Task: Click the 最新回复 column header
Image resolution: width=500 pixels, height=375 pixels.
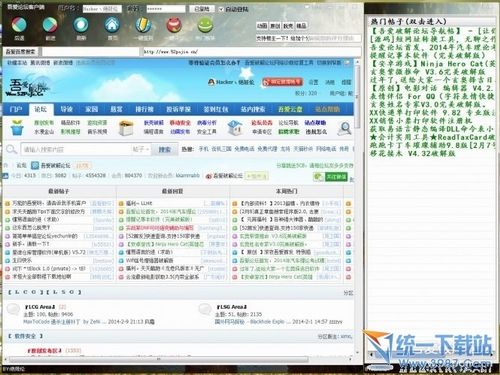Action: [172, 191]
